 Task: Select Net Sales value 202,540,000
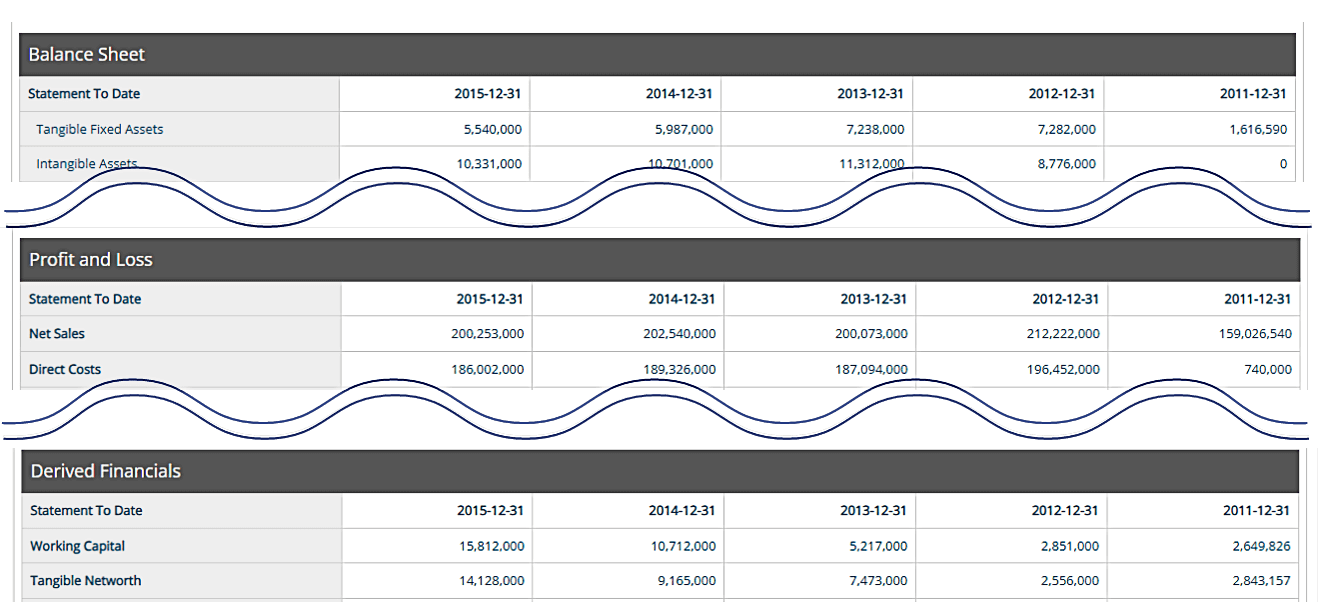tap(679, 334)
